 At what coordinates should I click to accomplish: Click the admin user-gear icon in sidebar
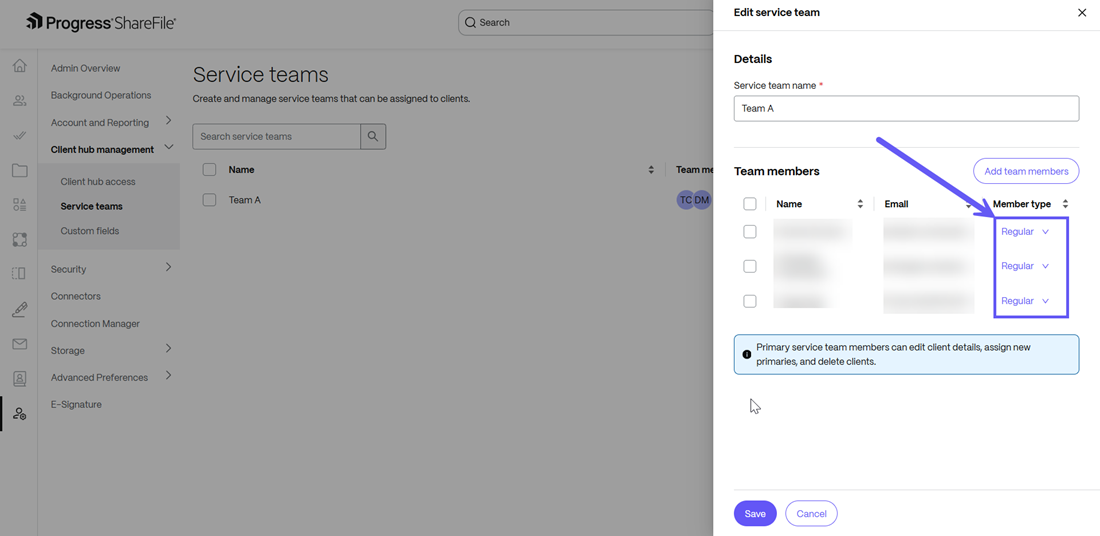pyautogui.click(x=19, y=413)
